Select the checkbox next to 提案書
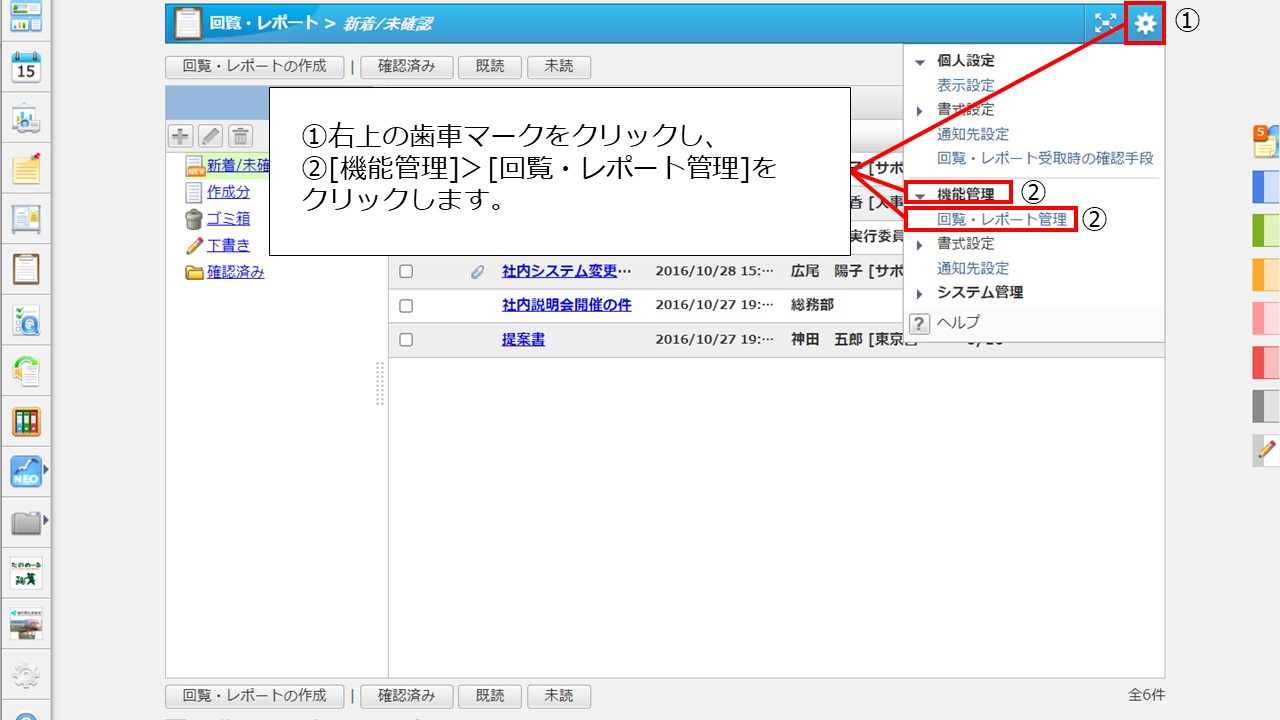 point(406,340)
